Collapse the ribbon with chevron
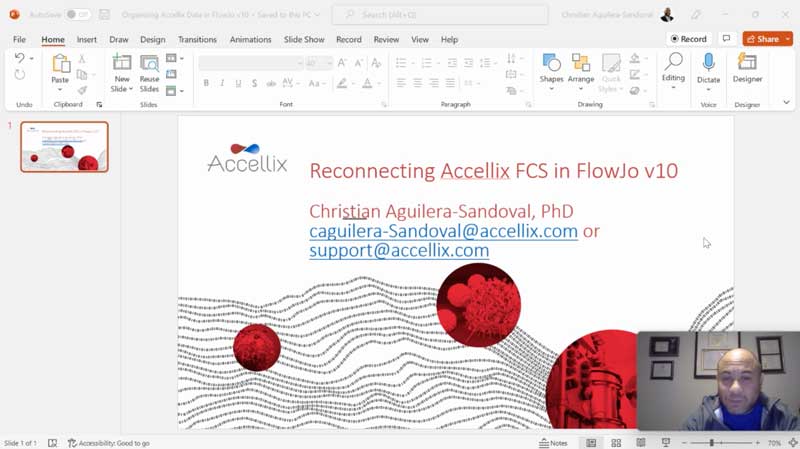Screen dimensions: 800x449 pyautogui.click(x=787, y=102)
